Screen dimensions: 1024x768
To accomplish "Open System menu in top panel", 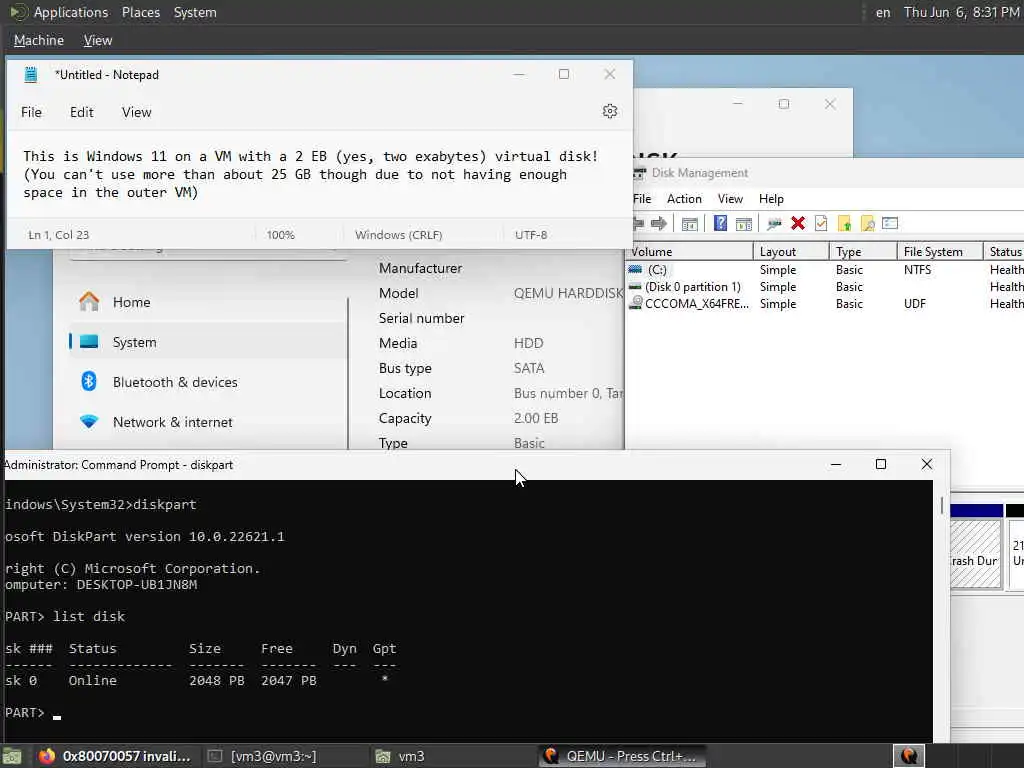I will [195, 12].
